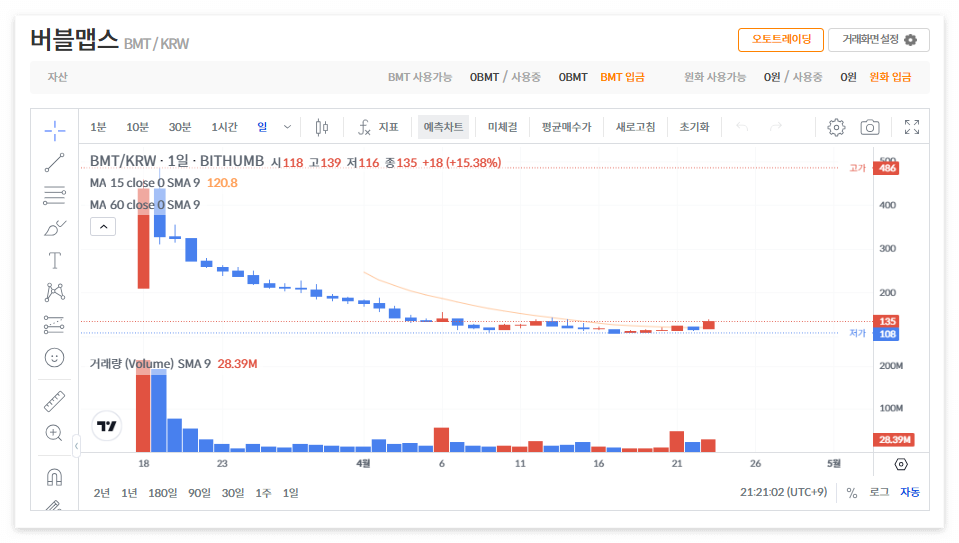Select the 일 daily interval

tap(262, 127)
